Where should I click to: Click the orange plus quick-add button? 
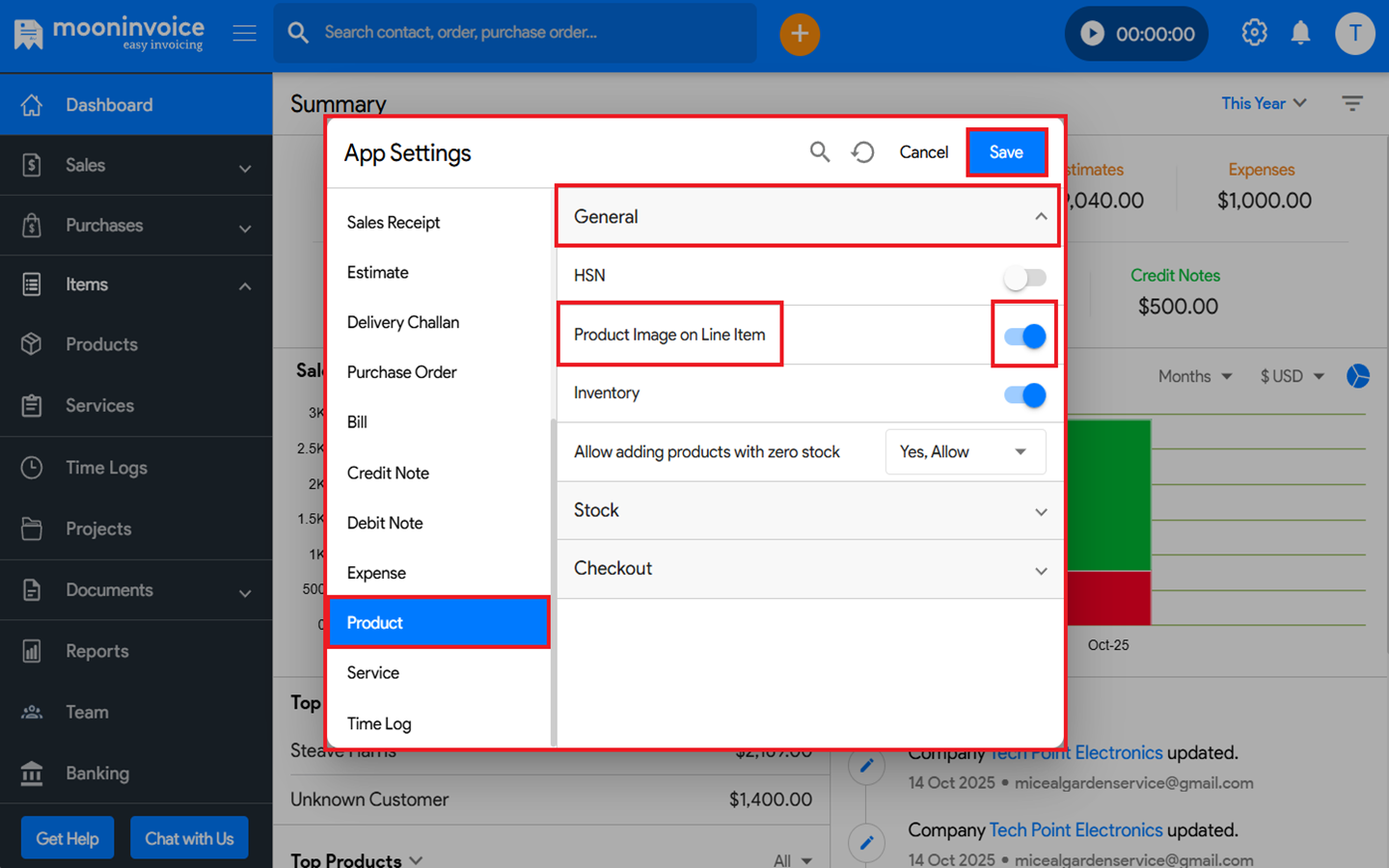pos(800,34)
